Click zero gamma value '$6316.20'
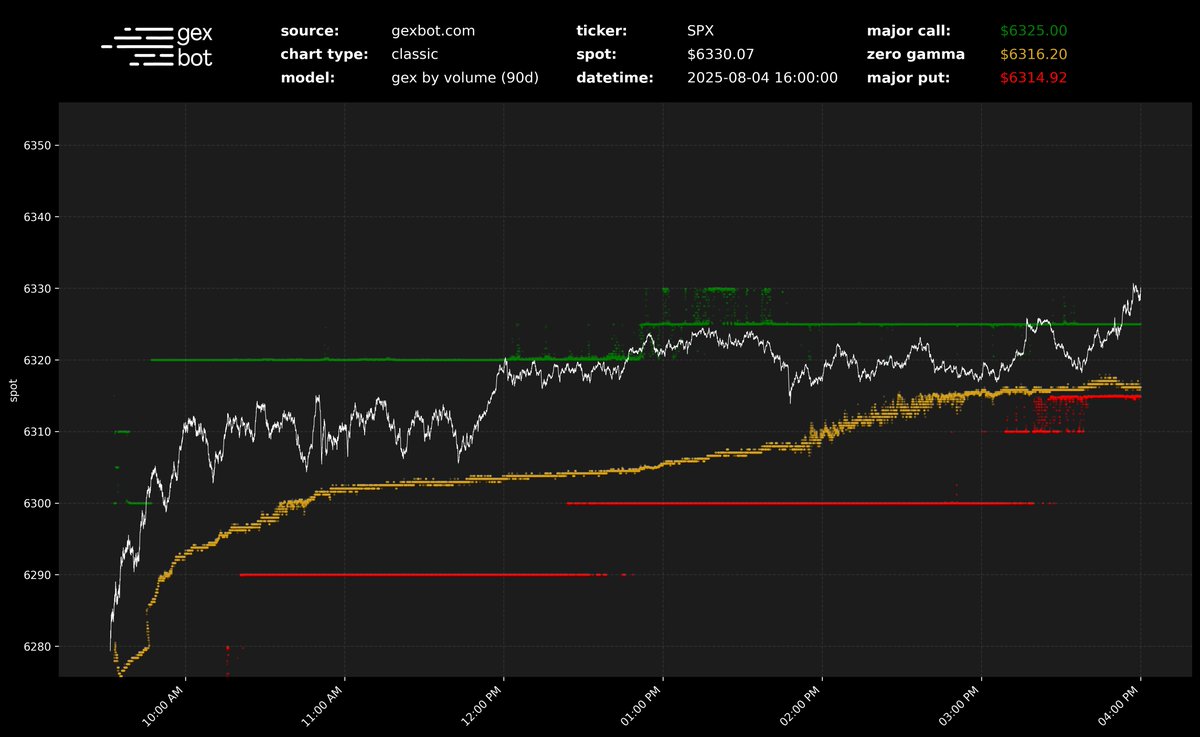The image size is (1200, 737). (1034, 54)
